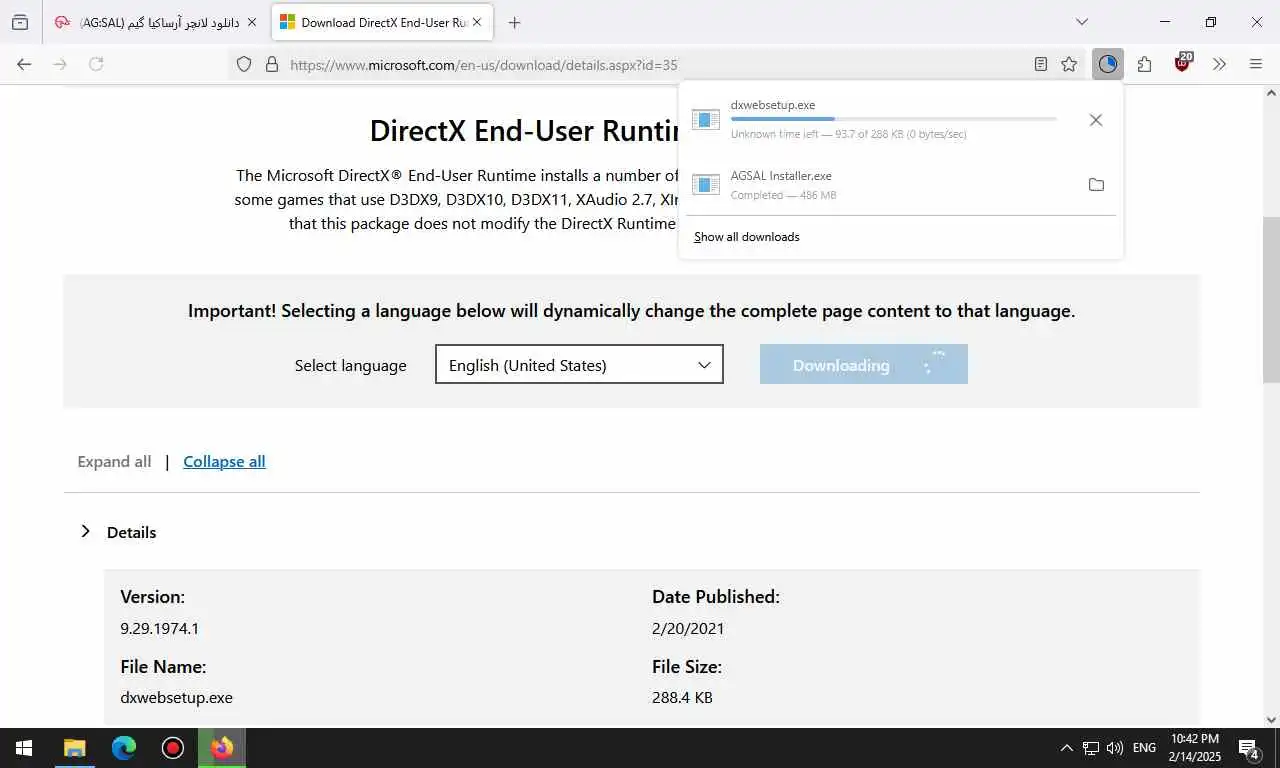This screenshot has width=1280, height=768.
Task: Close the Download DirectX tab
Action: (x=477, y=22)
